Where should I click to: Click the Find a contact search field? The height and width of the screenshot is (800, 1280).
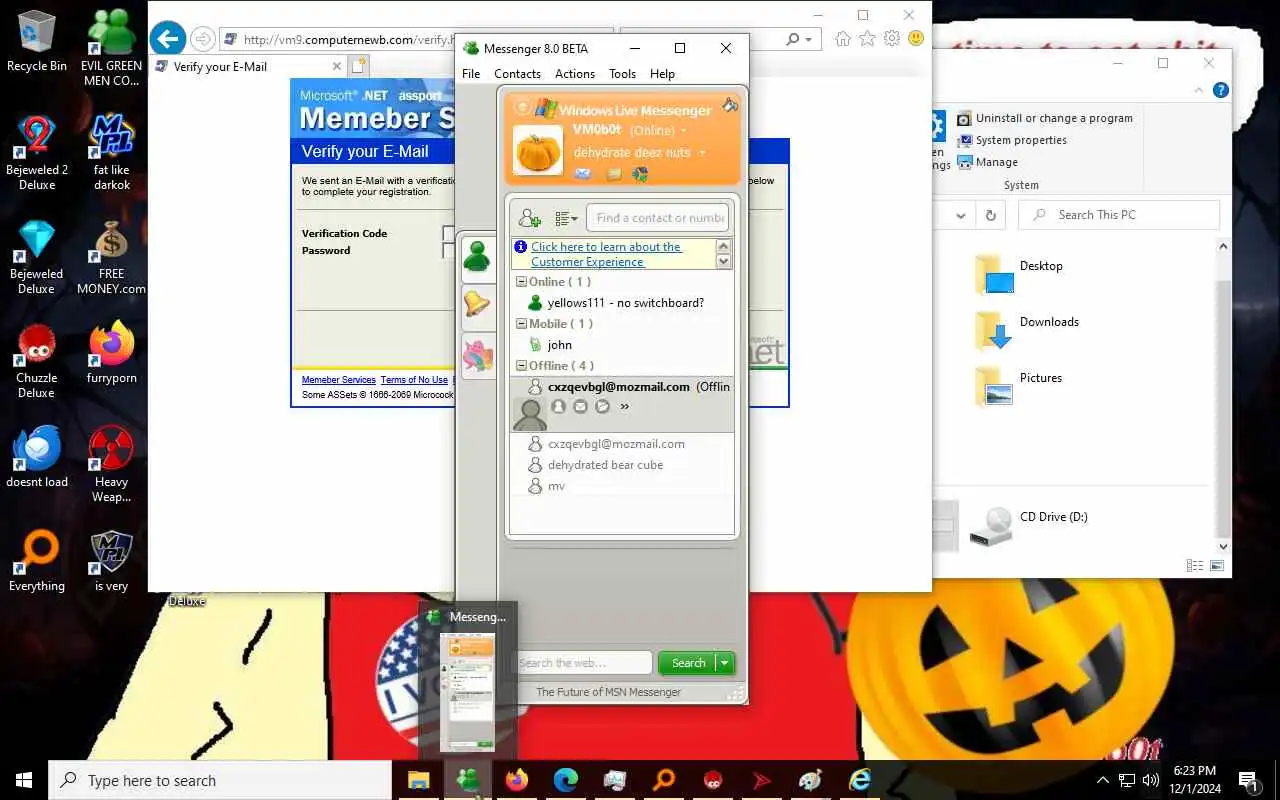coord(657,218)
